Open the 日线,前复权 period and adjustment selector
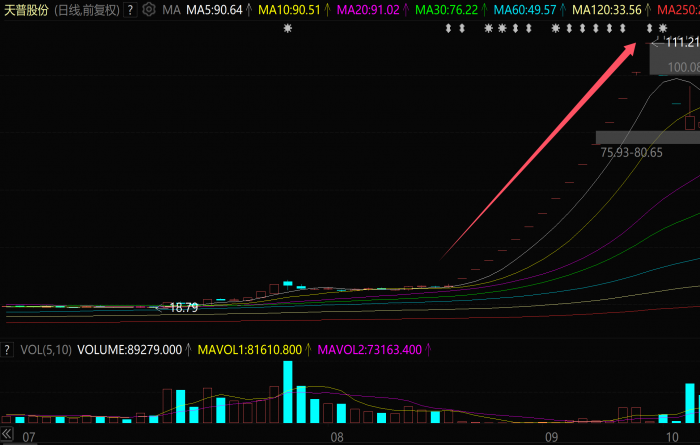 pos(86,9)
